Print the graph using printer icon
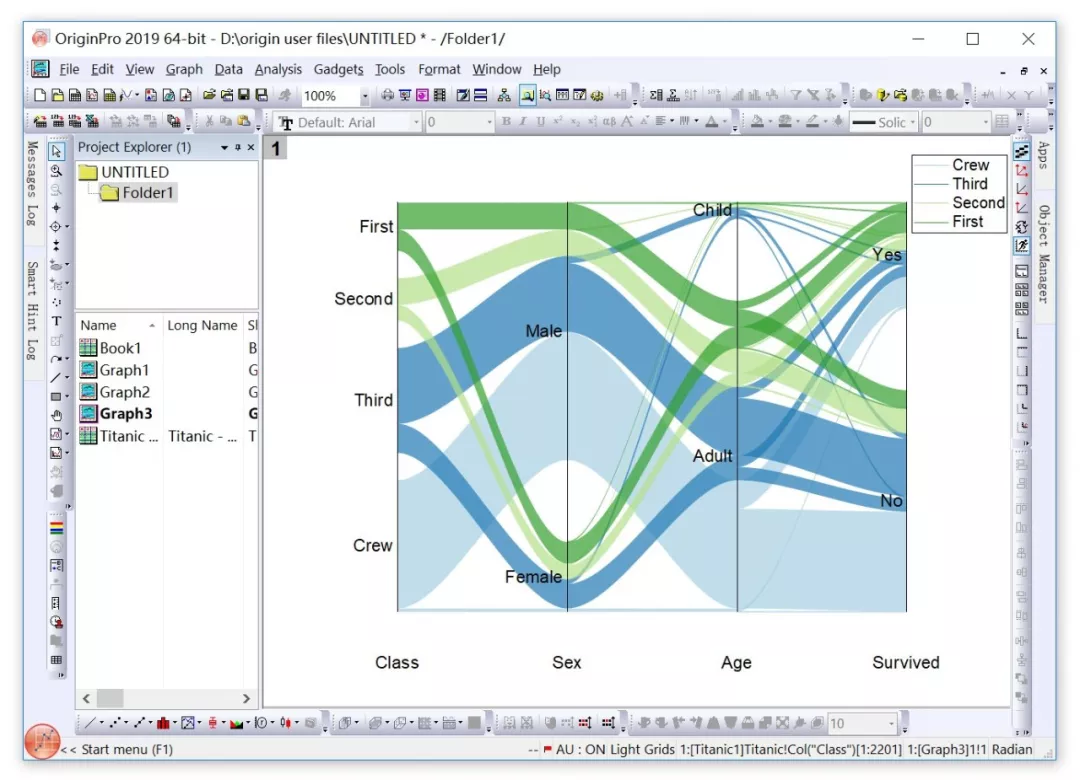Image resolution: width=1080 pixels, height=780 pixels. pyautogui.click(x=388, y=95)
